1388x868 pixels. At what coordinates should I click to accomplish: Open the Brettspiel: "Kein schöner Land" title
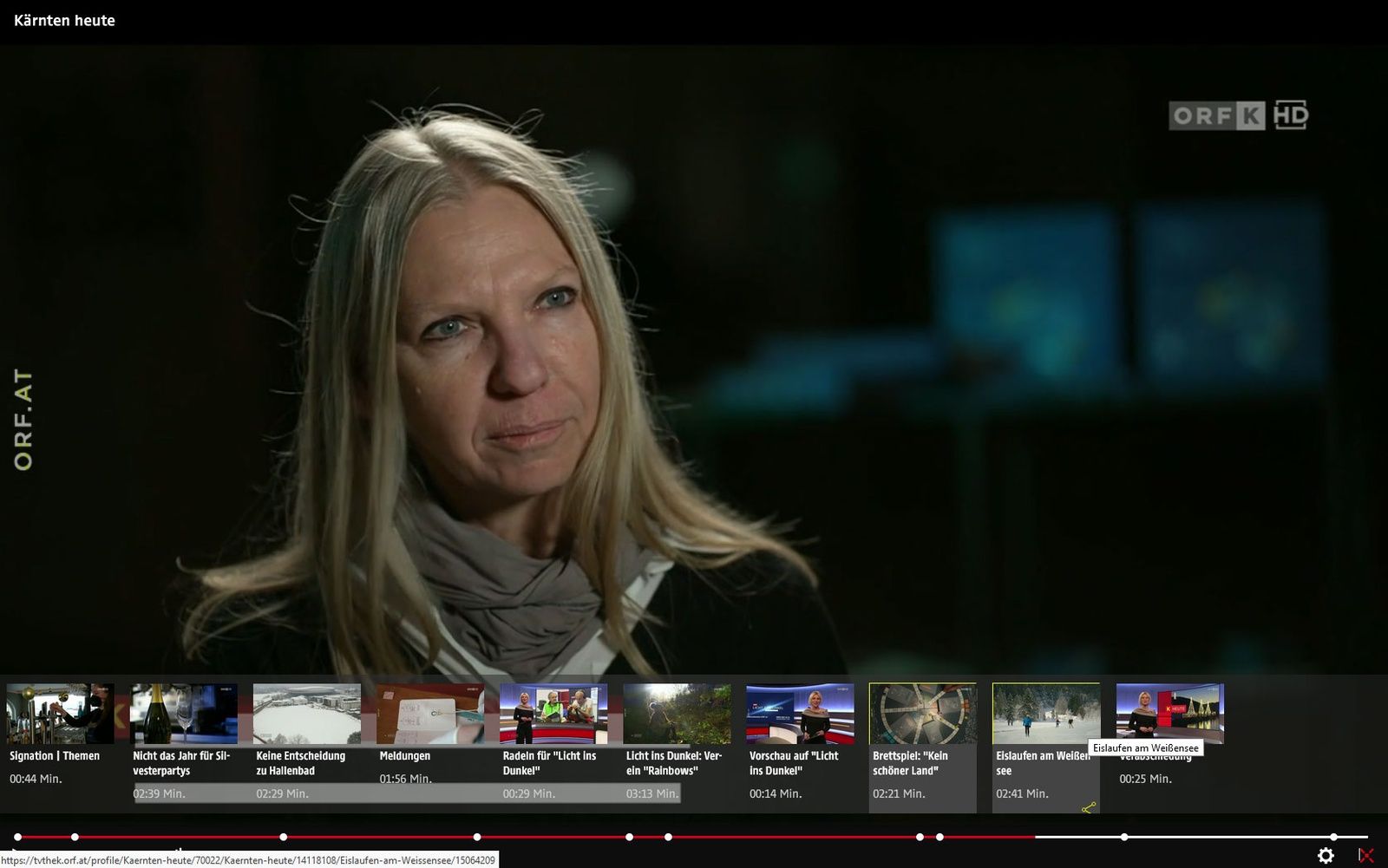(x=910, y=763)
